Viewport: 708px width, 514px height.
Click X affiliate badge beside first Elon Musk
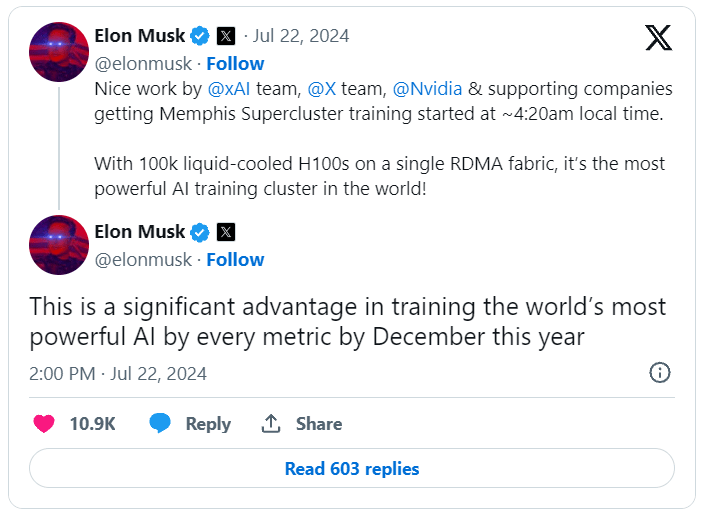click(x=226, y=36)
